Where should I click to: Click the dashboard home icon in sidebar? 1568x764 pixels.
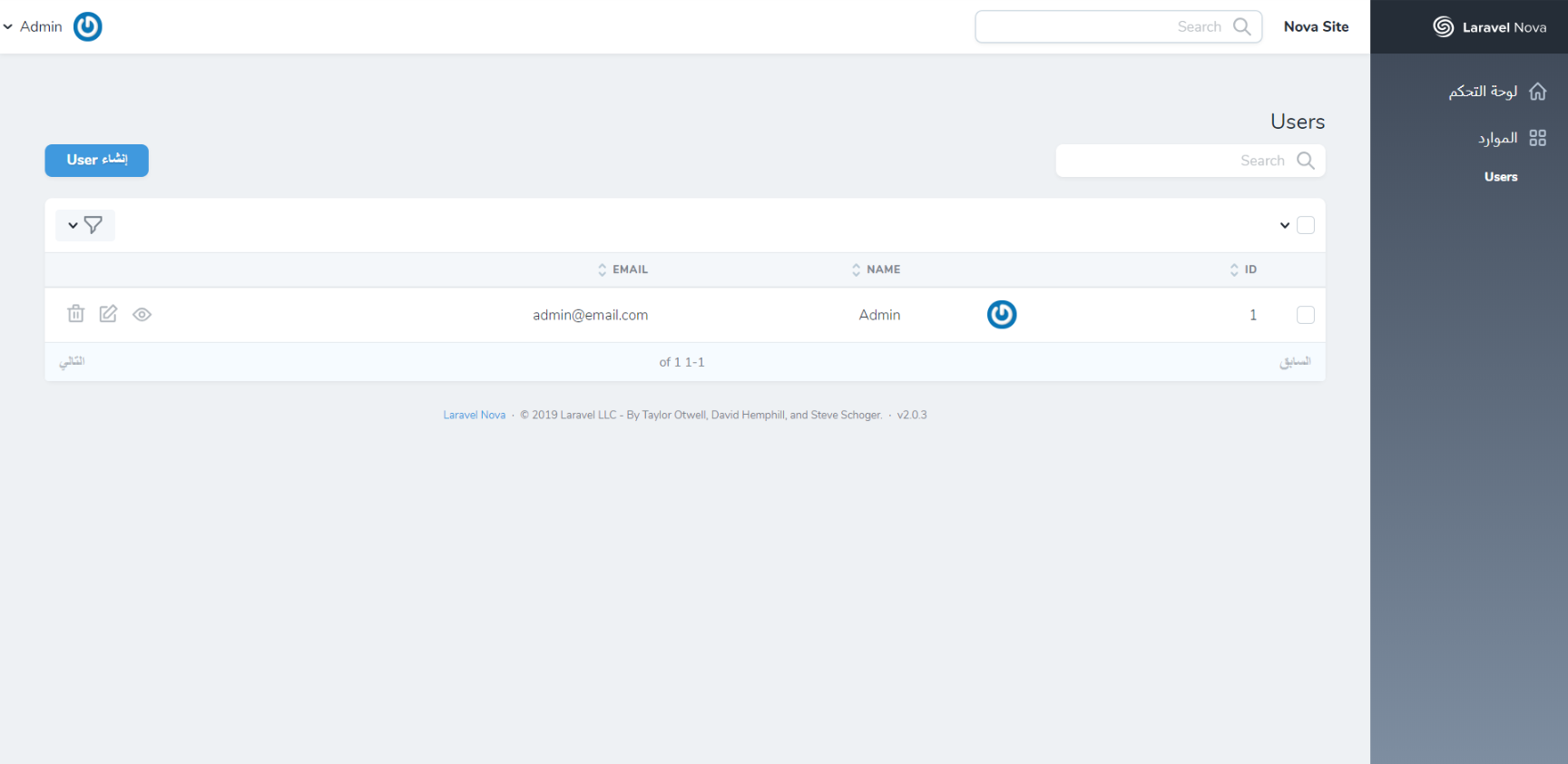pyautogui.click(x=1537, y=92)
